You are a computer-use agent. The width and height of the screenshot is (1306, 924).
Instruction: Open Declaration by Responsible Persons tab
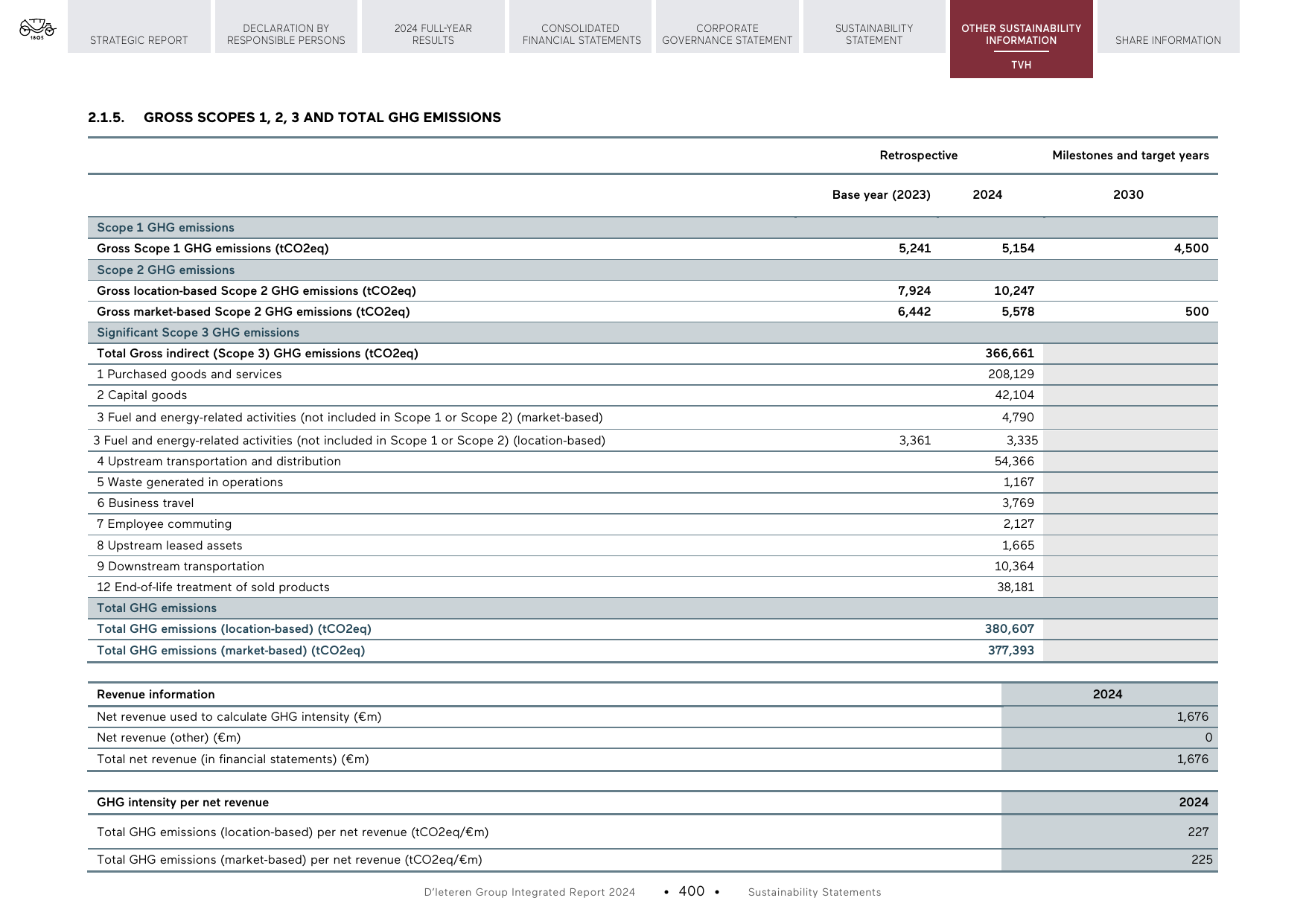286,27
